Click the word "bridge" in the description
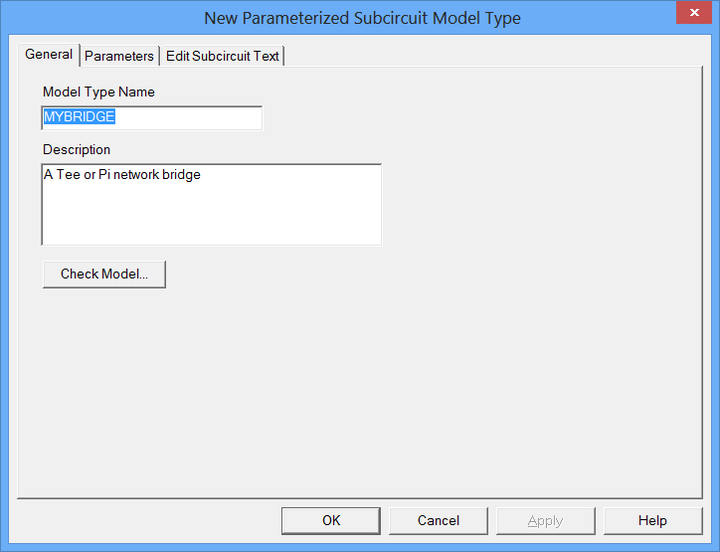This screenshot has height=552, width=720. point(181,174)
